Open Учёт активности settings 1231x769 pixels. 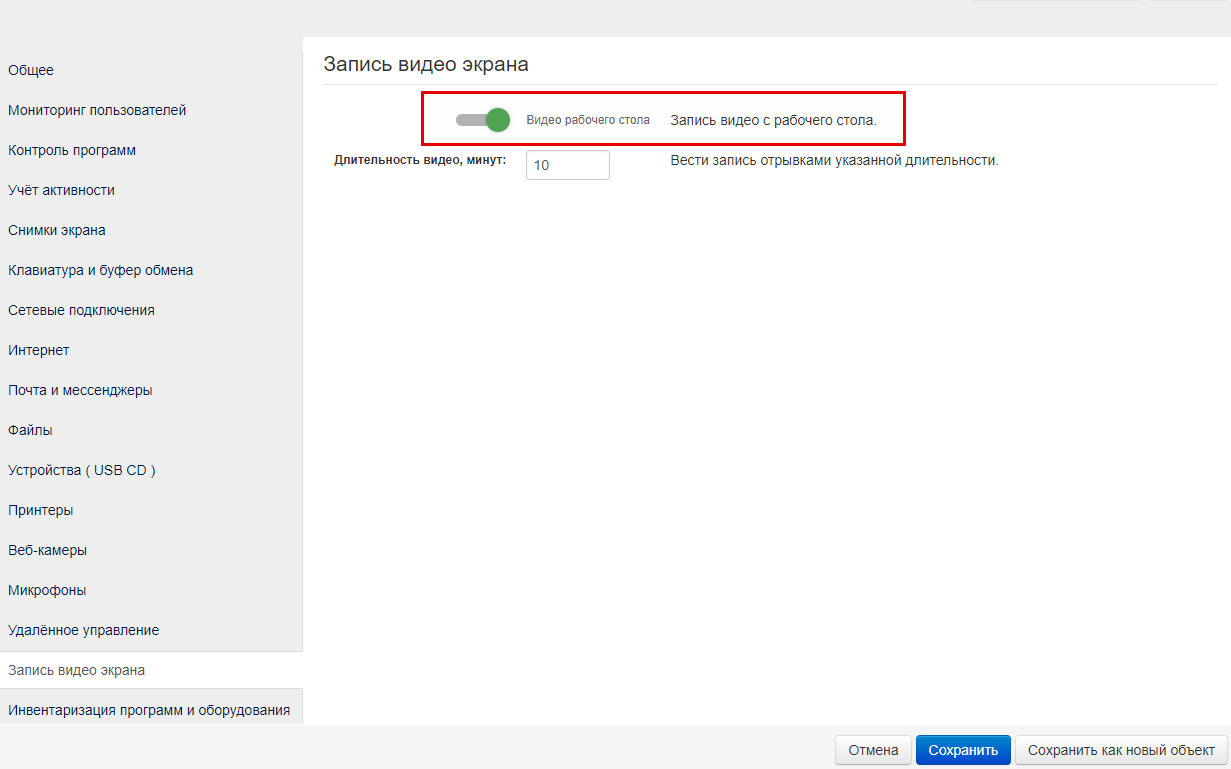click(61, 190)
